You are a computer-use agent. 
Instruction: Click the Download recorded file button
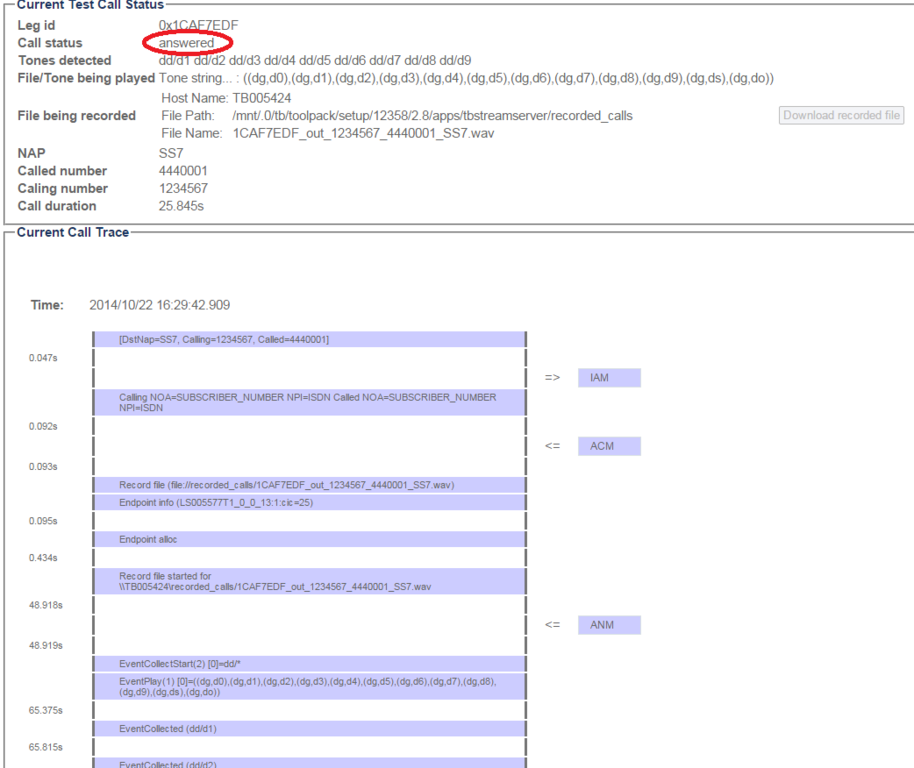(x=841, y=115)
